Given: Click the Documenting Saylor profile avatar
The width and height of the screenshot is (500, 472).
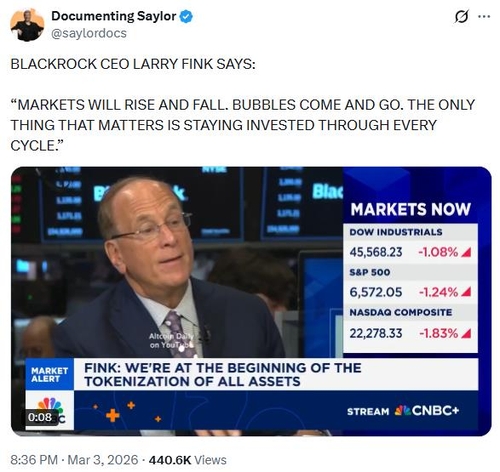Looking at the screenshot, I should coord(27,25).
